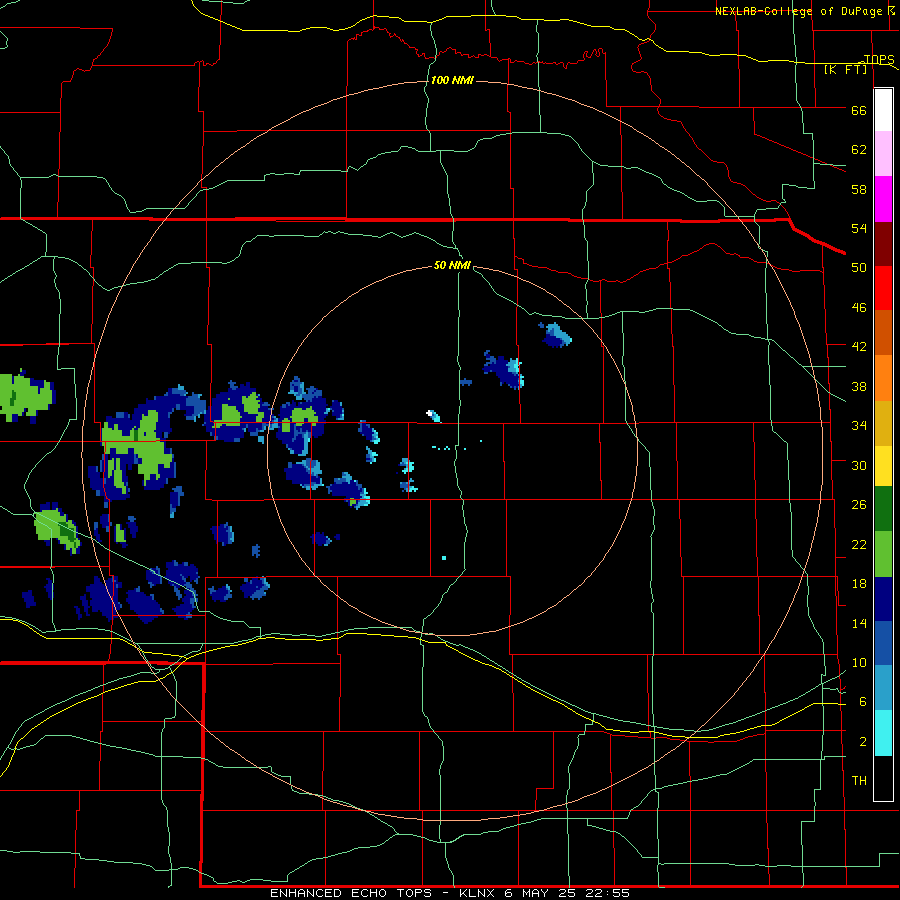Click the TOPS legend title
Image resolution: width=900 pixels, height=900 pixels.
[879, 59]
